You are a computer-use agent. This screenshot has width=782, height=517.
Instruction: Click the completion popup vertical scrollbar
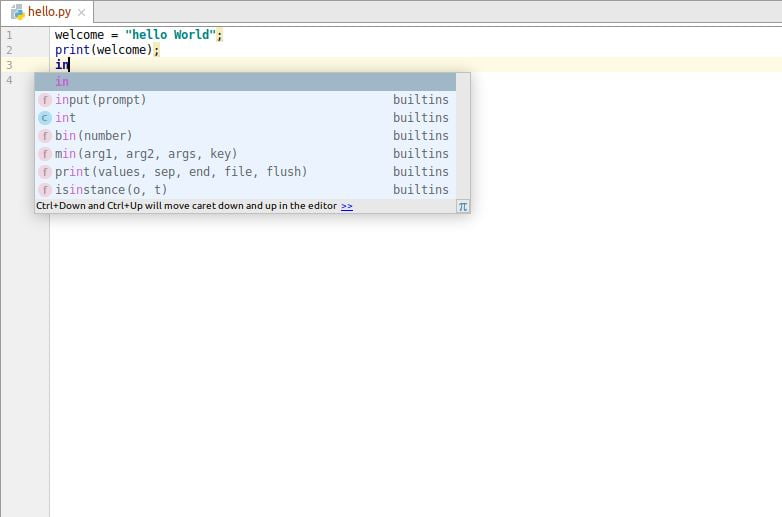[x=463, y=136]
